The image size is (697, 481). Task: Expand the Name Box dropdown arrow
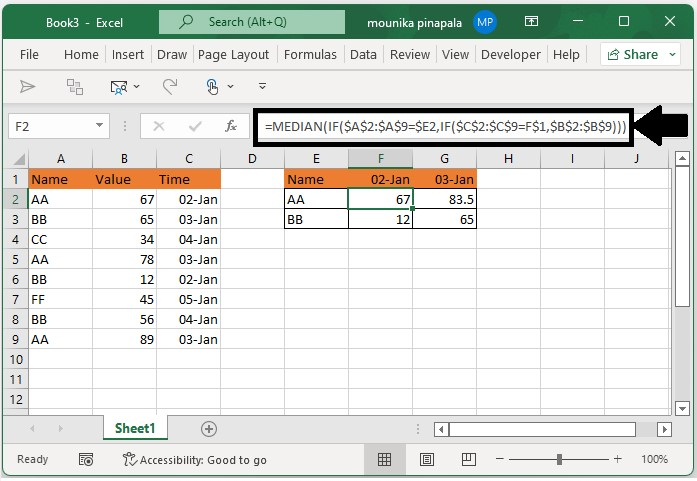click(x=100, y=126)
